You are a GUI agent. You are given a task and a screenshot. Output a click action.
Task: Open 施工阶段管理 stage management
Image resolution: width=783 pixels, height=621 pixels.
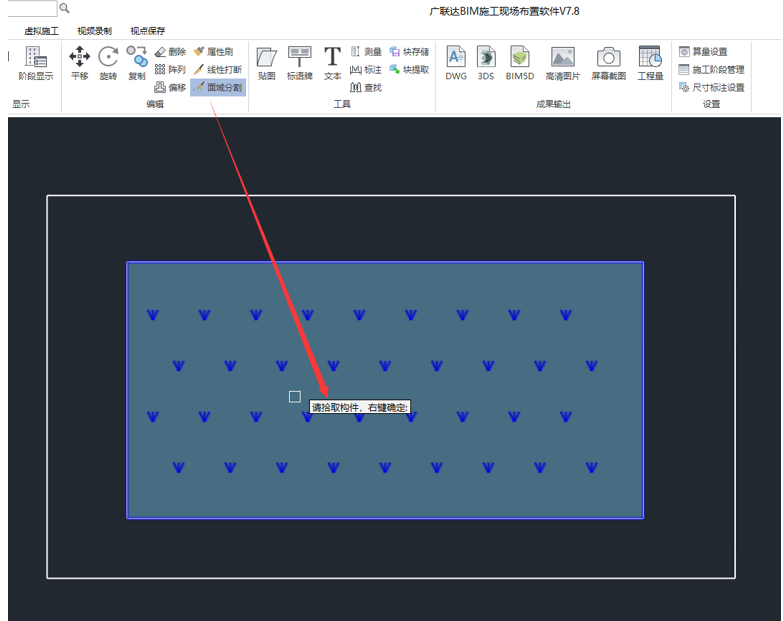[x=712, y=69]
